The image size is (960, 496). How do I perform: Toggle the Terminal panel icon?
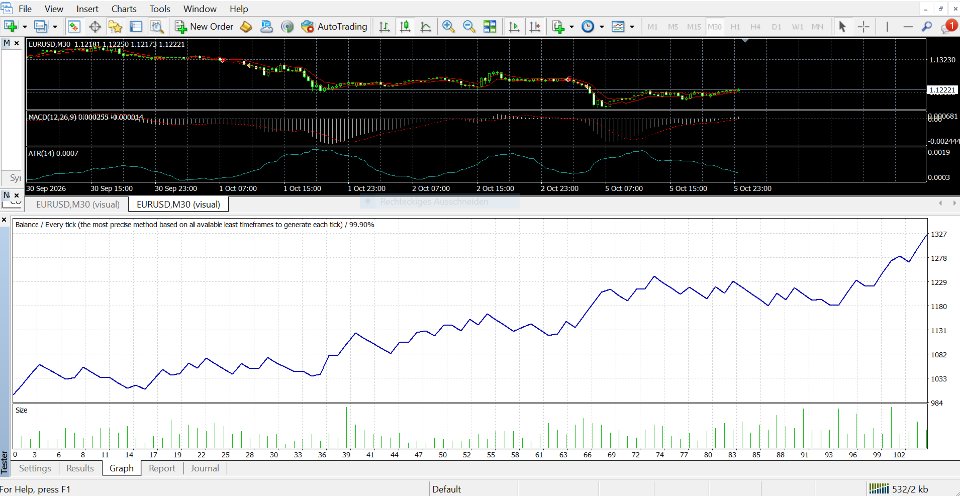(136, 26)
